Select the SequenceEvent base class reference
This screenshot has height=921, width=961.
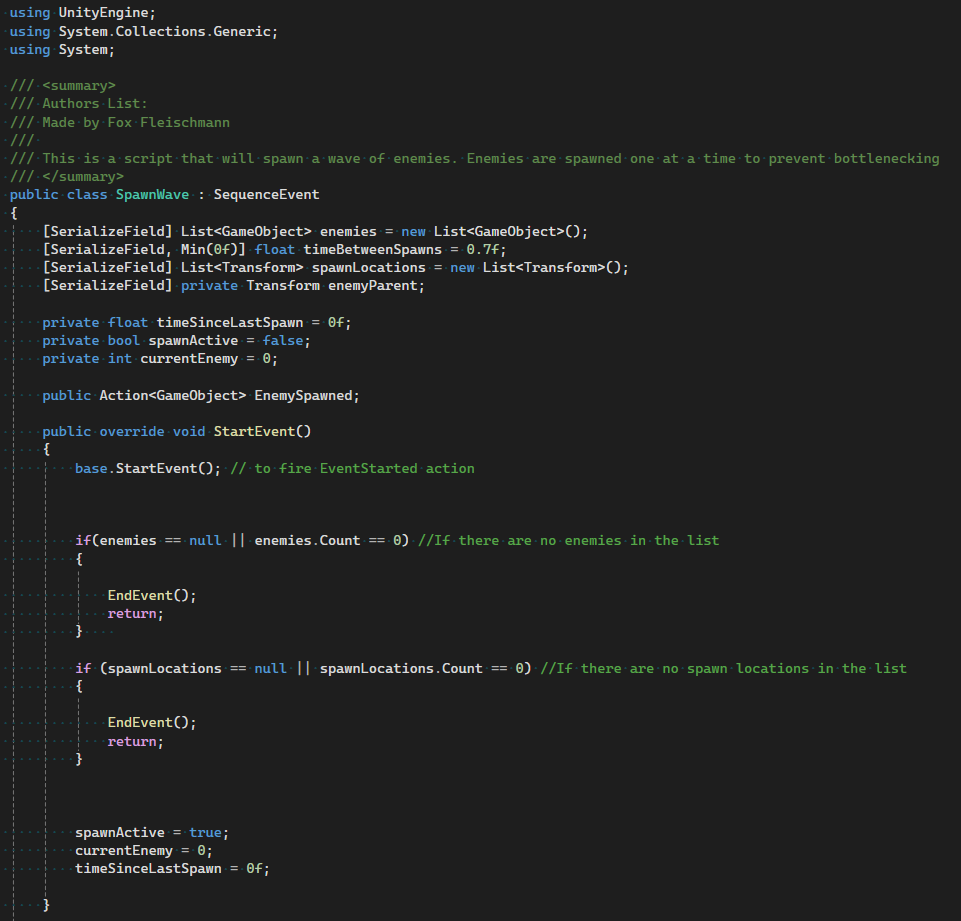click(x=266, y=194)
